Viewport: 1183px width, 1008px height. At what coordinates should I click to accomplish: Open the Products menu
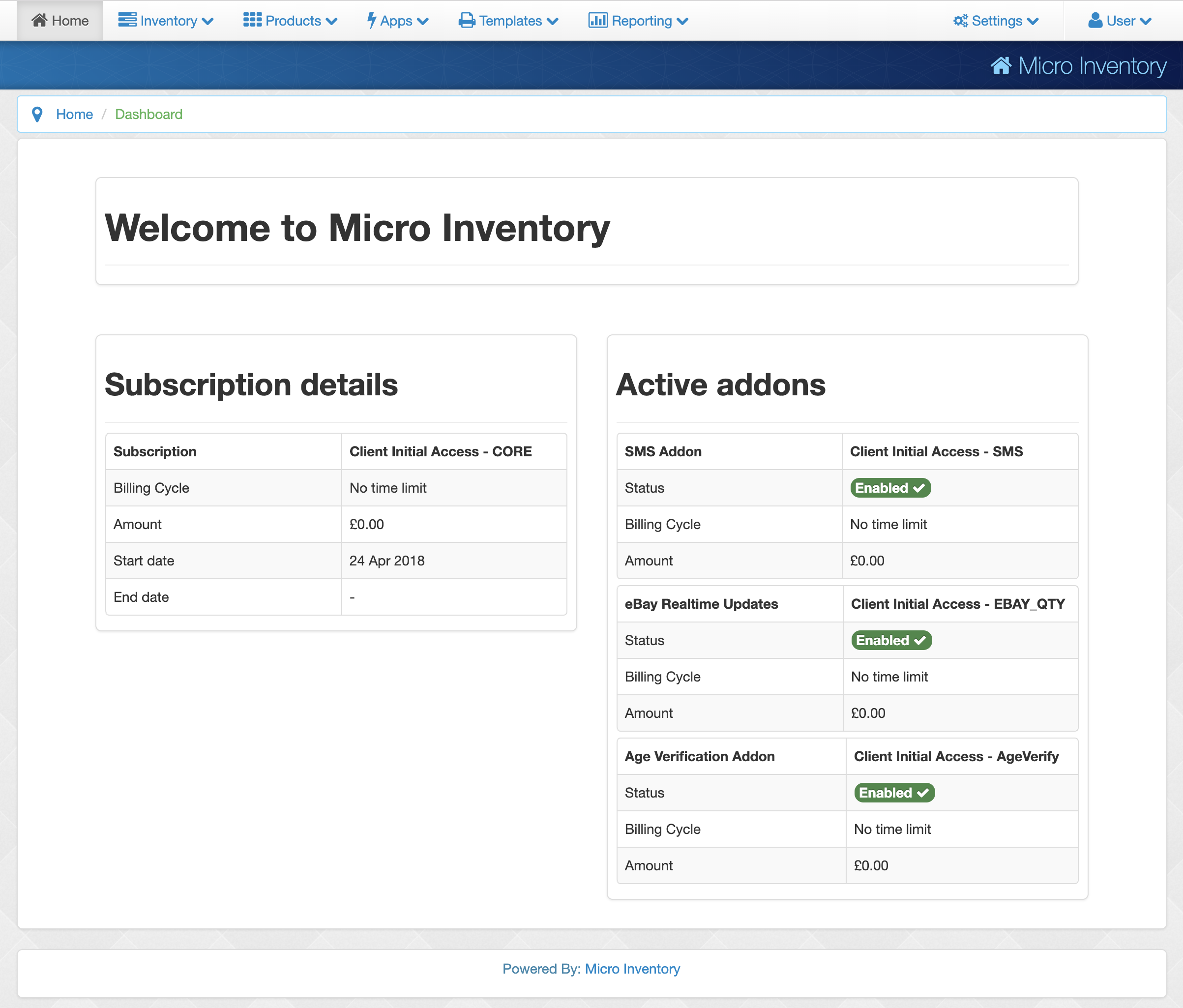(x=291, y=21)
